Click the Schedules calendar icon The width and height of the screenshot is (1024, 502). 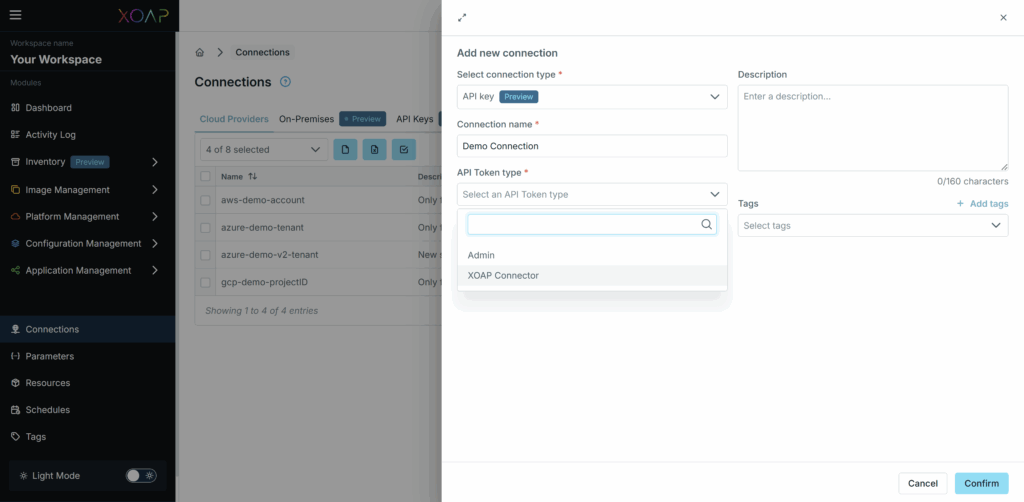(16, 410)
